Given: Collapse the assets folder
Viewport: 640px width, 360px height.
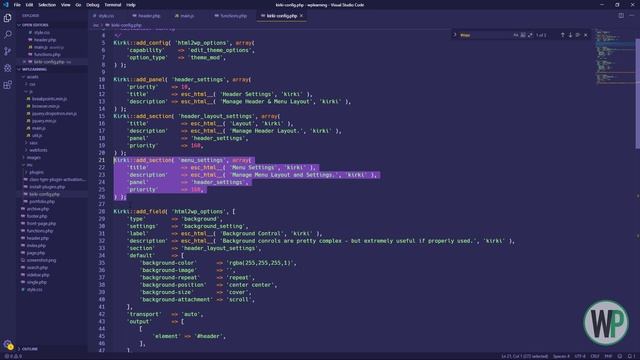Looking at the screenshot, I should pos(32,77).
